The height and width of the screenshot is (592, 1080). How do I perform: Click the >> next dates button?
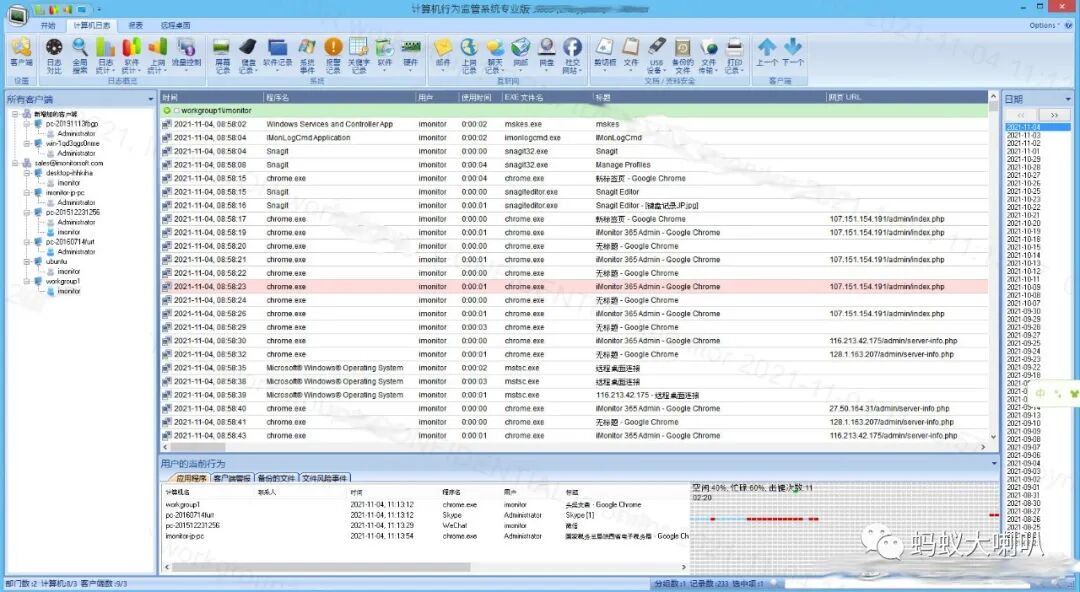pos(1054,115)
